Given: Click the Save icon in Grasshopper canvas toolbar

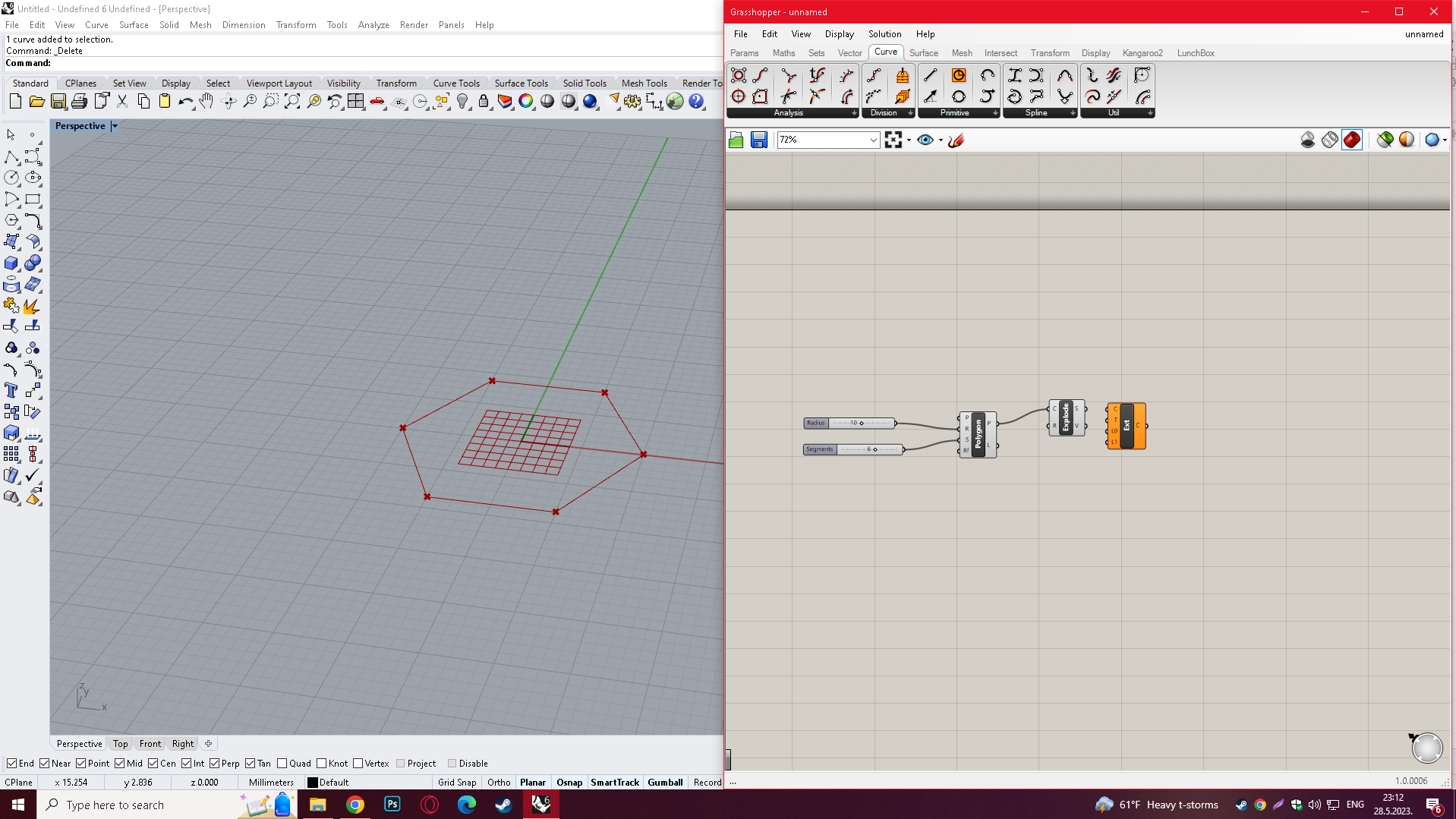Looking at the screenshot, I should (759, 140).
